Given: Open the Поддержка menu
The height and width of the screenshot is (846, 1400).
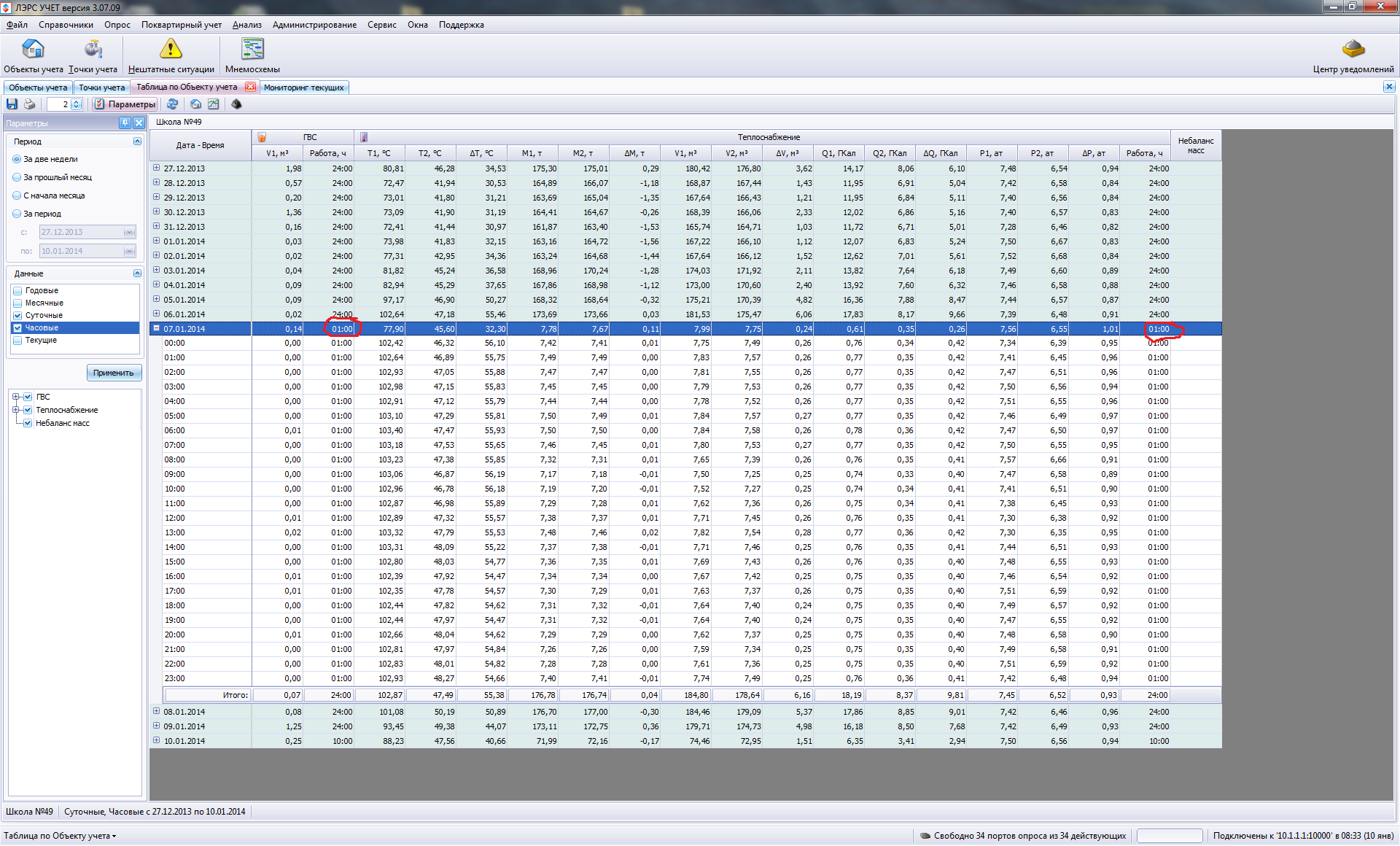Looking at the screenshot, I should click(461, 25).
